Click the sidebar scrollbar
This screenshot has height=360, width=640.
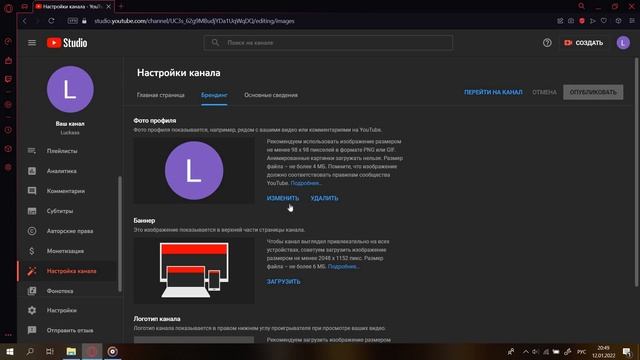click(x=120, y=234)
